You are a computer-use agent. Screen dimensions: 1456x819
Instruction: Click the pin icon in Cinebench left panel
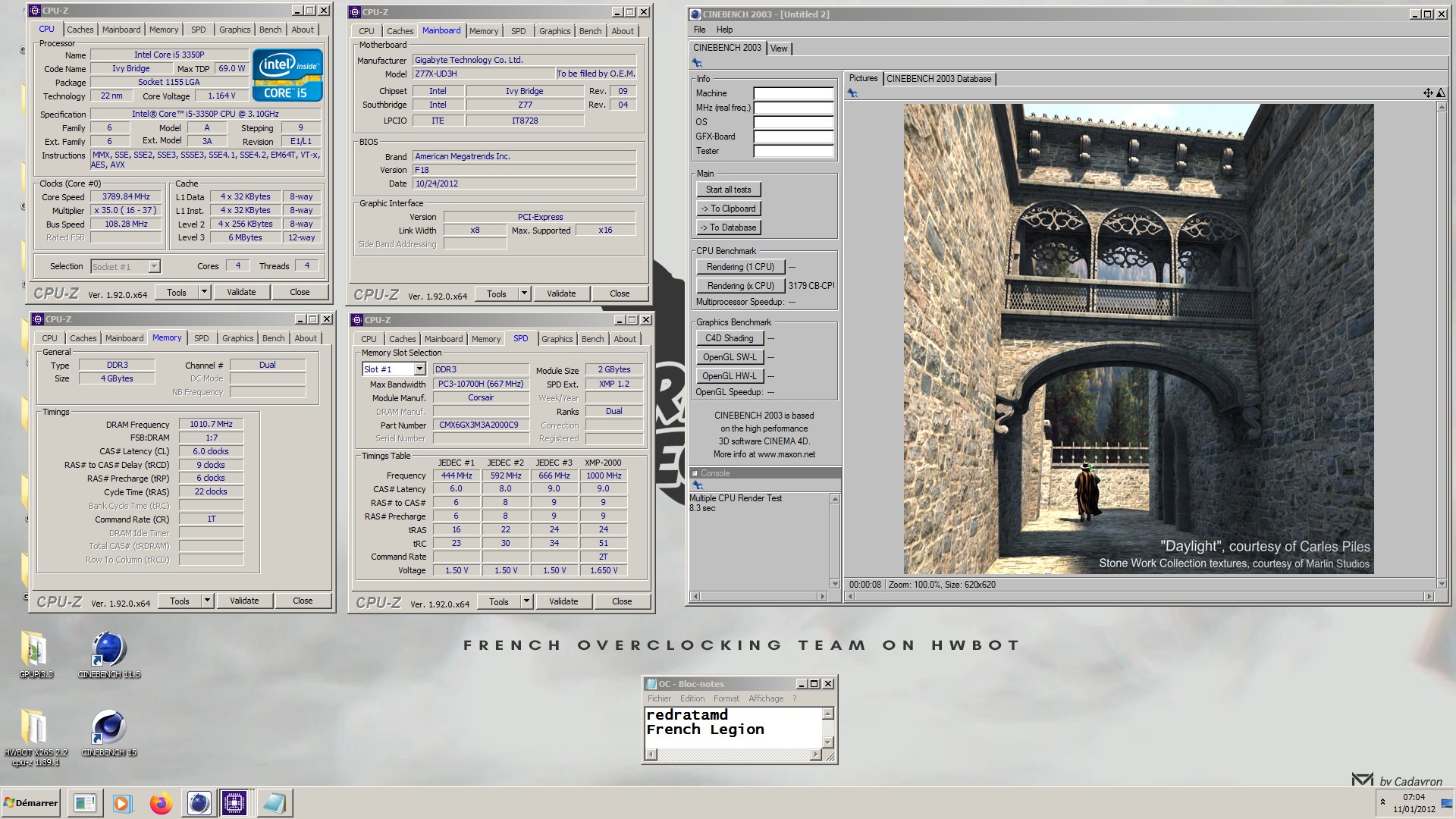(x=697, y=63)
